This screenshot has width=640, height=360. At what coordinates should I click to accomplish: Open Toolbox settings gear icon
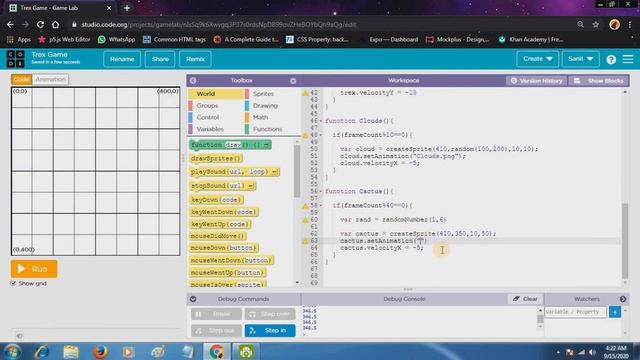tap(293, 81)
